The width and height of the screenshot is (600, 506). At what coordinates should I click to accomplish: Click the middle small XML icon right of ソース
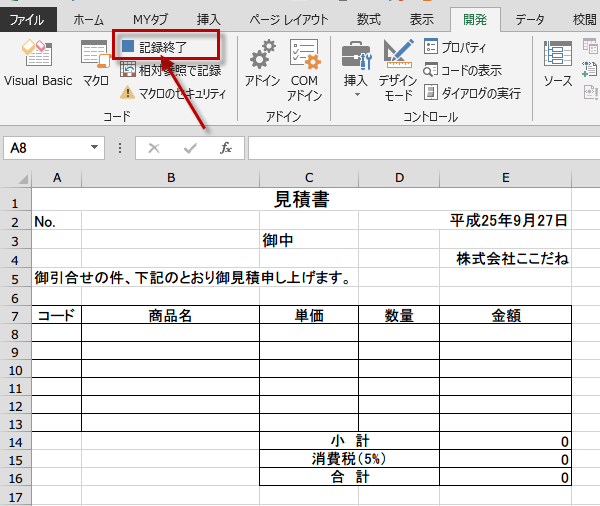point(590,69)
